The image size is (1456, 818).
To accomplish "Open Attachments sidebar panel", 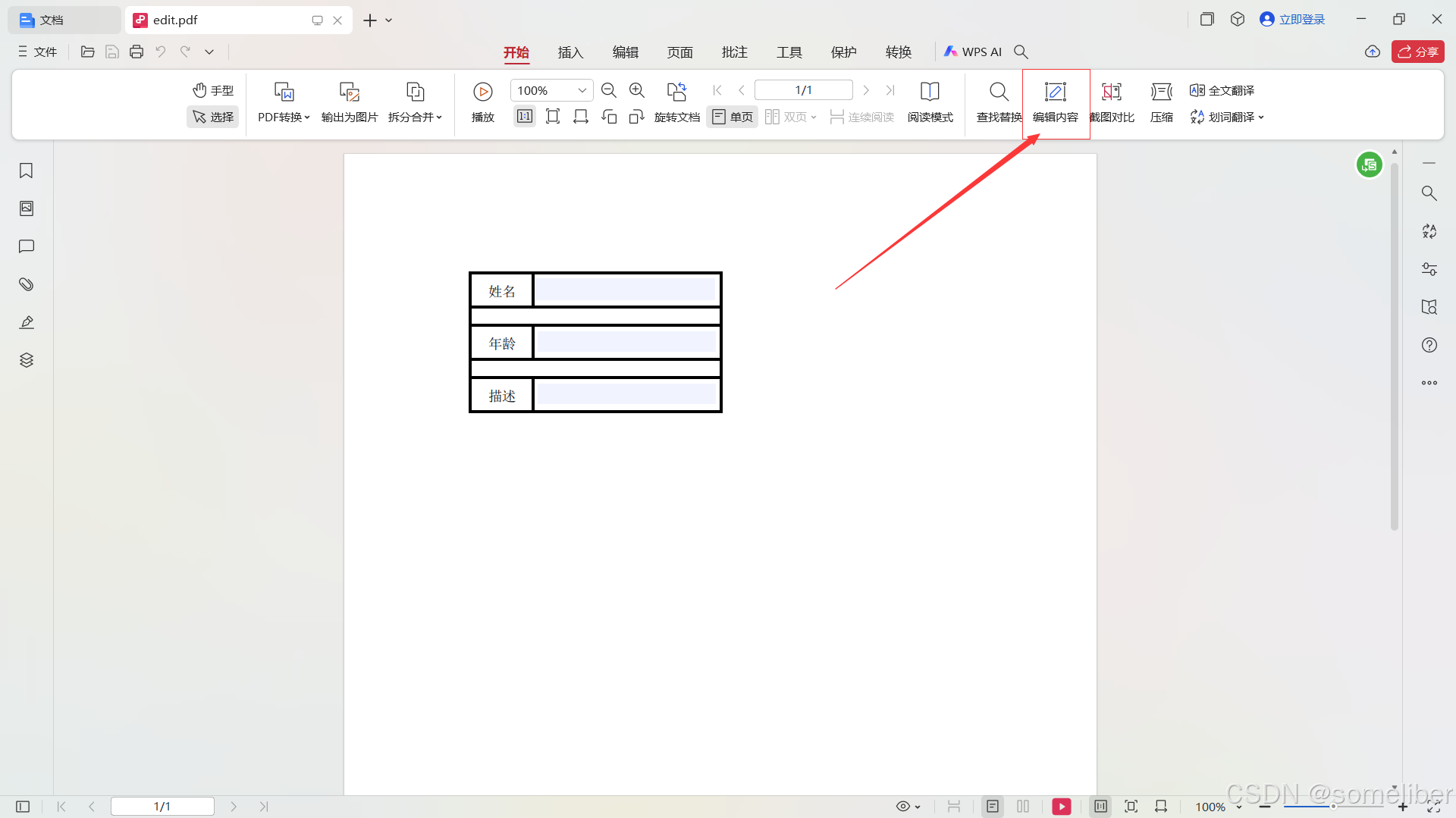I will tap(27, 284).
